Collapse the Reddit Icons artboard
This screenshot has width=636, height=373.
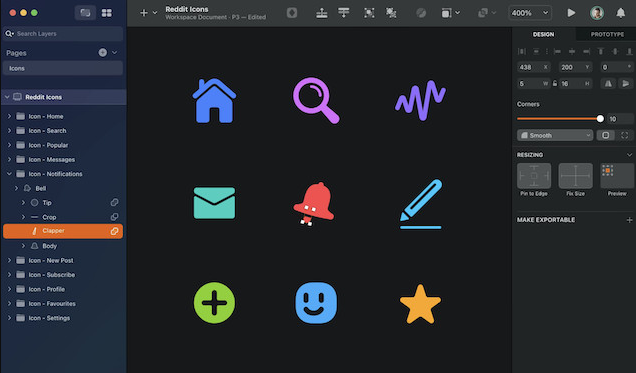click(7, 97)
